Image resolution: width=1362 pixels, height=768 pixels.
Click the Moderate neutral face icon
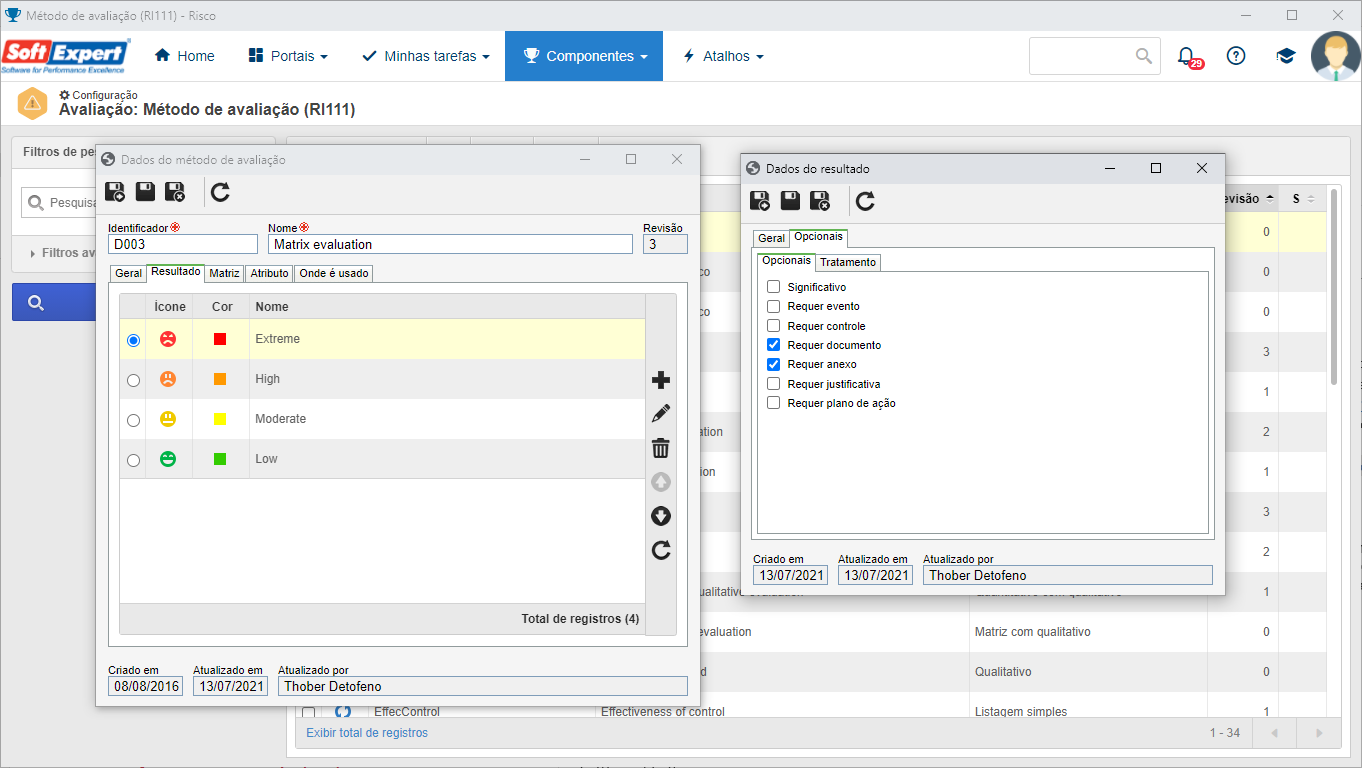click(x=168, y=419)
